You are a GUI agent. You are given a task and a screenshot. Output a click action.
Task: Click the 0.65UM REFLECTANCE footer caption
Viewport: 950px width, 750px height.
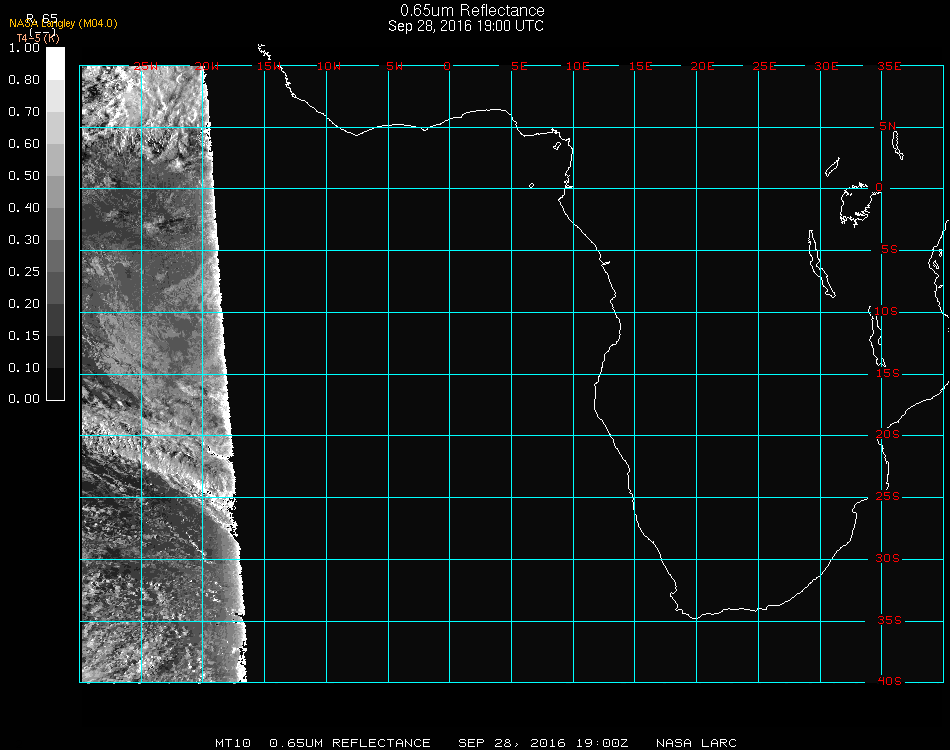(350, 743)
